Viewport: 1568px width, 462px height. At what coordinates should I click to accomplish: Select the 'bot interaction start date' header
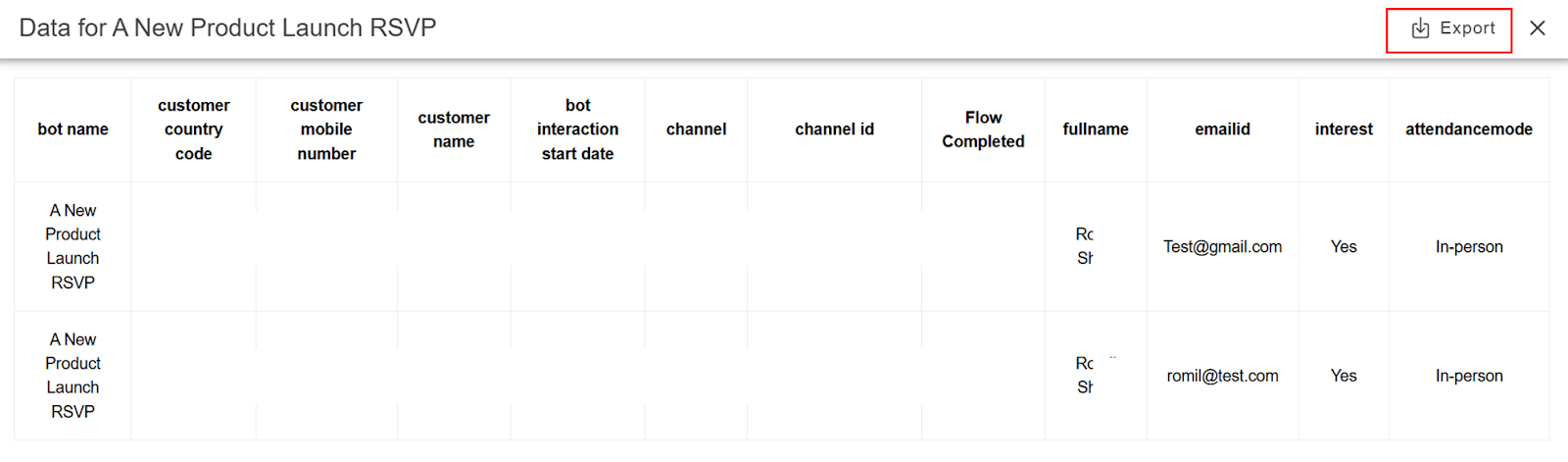coord(577,129)
